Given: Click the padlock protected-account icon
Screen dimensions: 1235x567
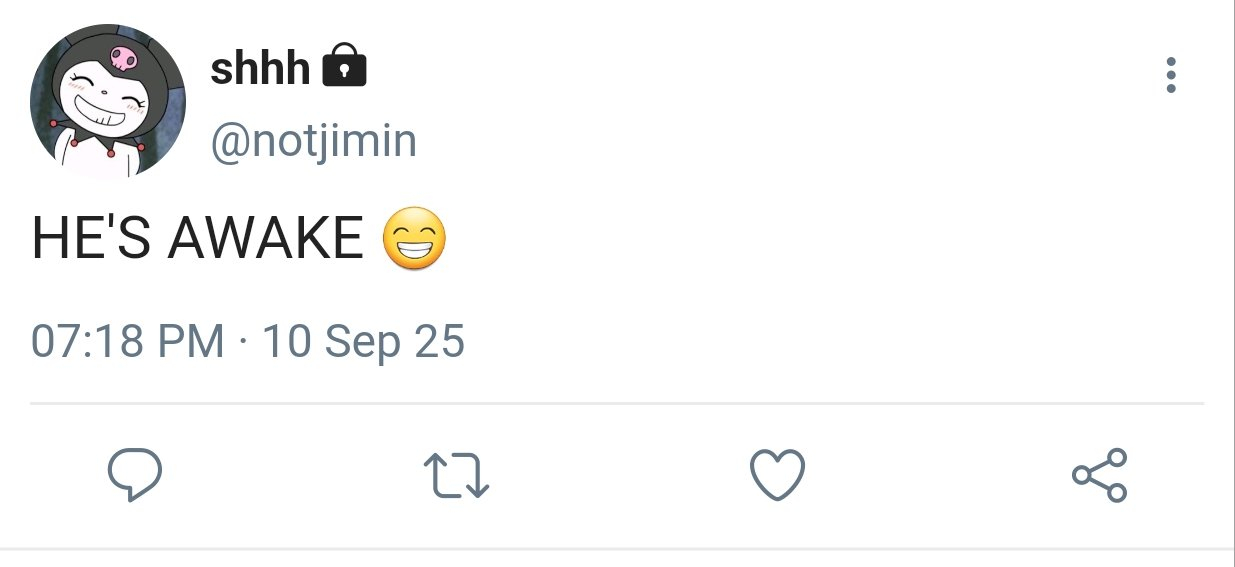Looking at the screenshot, I should click(345, 68).
